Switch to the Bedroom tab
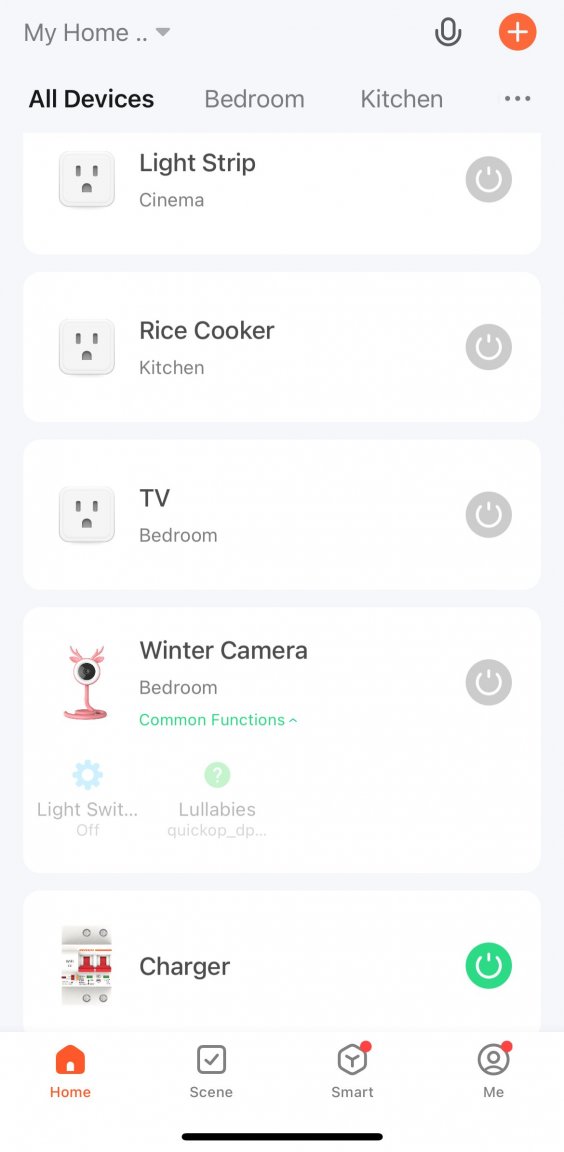Screen dimensions: 564x1152 click(254, 99)
